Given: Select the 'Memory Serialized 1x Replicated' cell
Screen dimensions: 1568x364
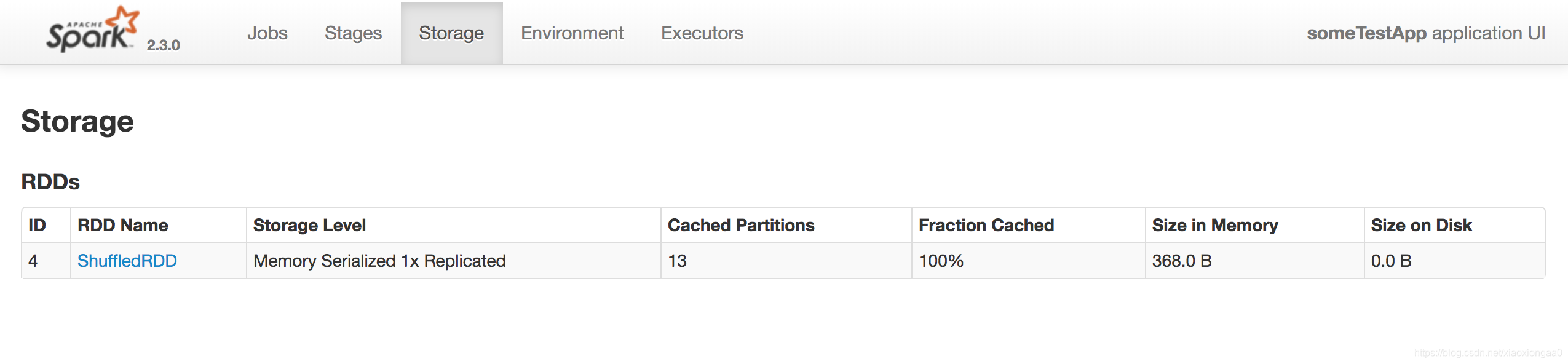Looking at the screenshot, I should (x=454, y=261).
